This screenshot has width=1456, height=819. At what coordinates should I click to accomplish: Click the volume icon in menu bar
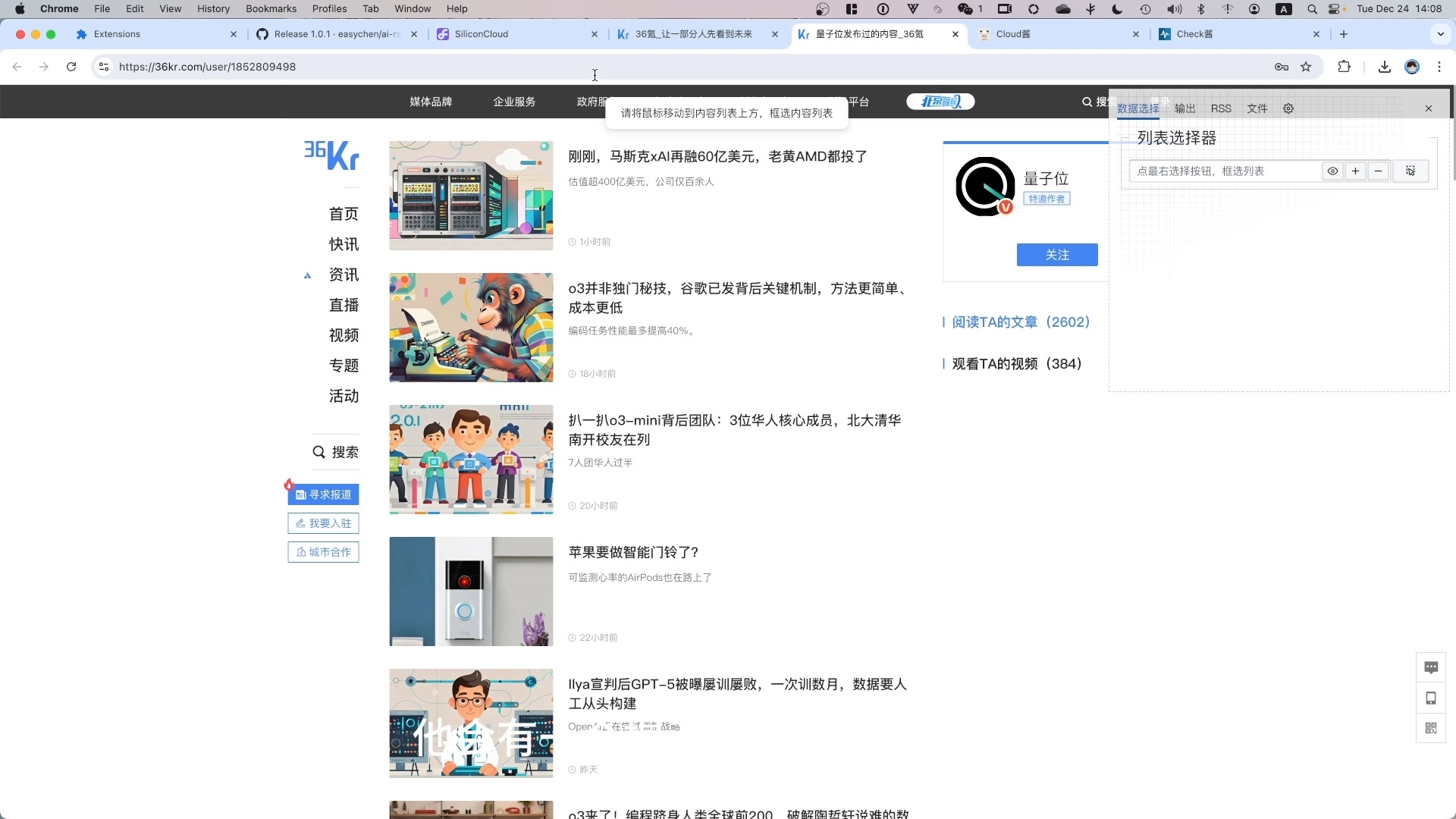coord(1174,9)
